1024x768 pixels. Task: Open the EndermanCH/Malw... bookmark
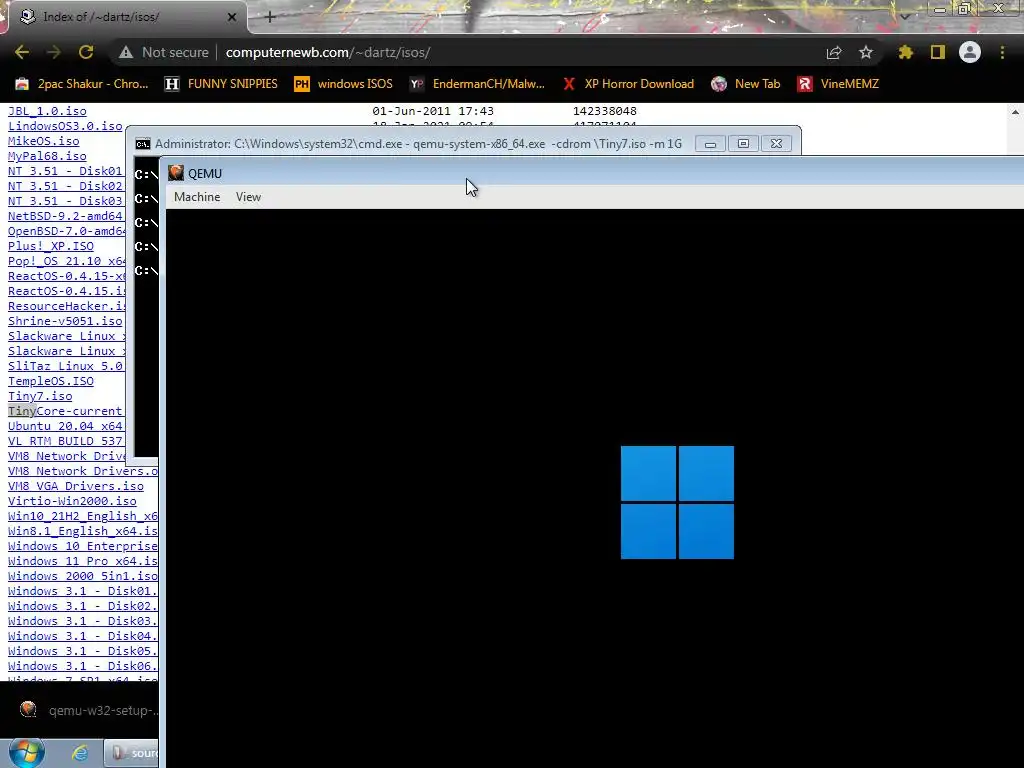[x=477, y=84]
